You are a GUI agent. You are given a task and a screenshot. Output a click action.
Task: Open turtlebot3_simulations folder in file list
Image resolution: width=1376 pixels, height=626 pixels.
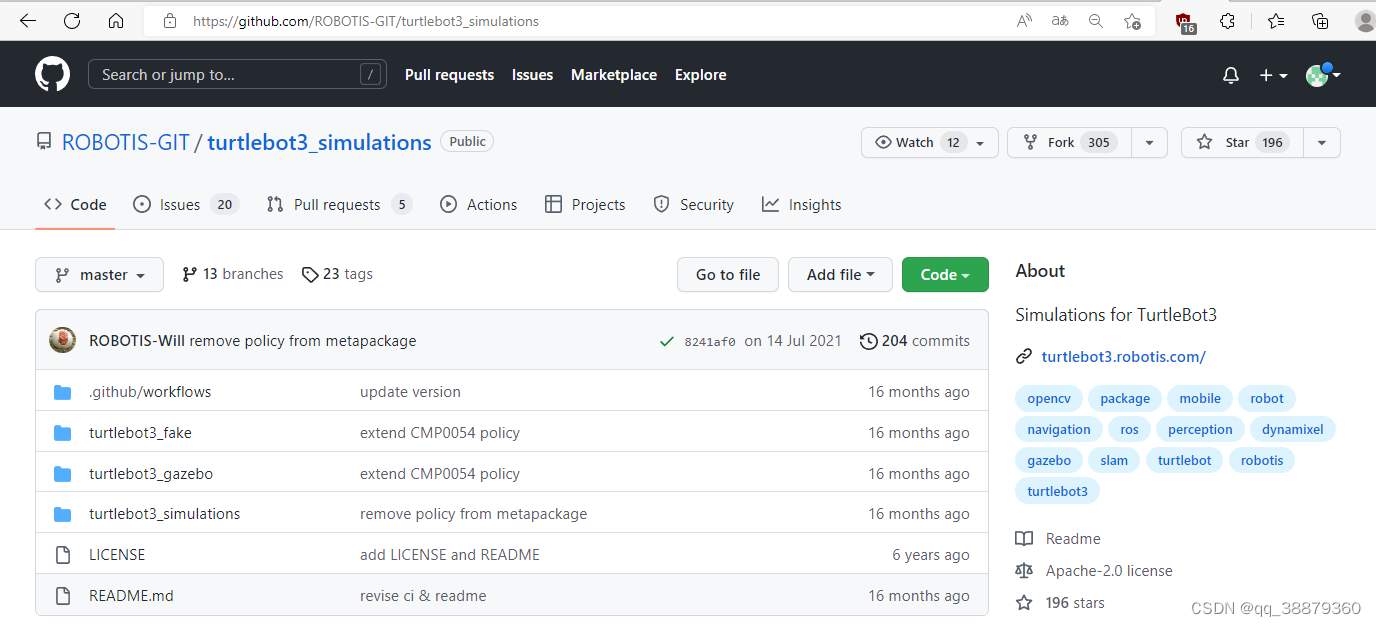point(164,514)
